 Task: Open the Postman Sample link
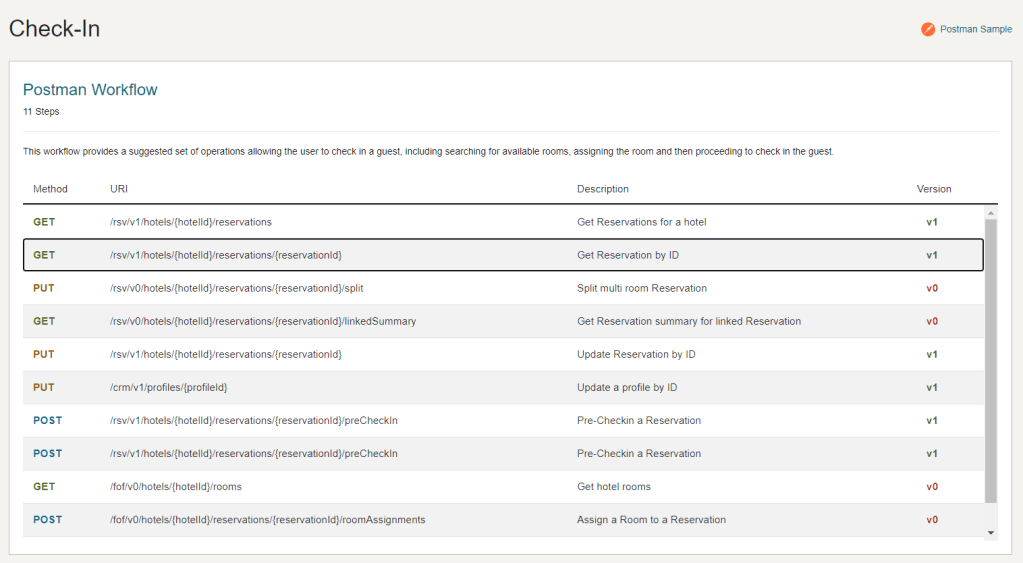(x=975, y=29)
